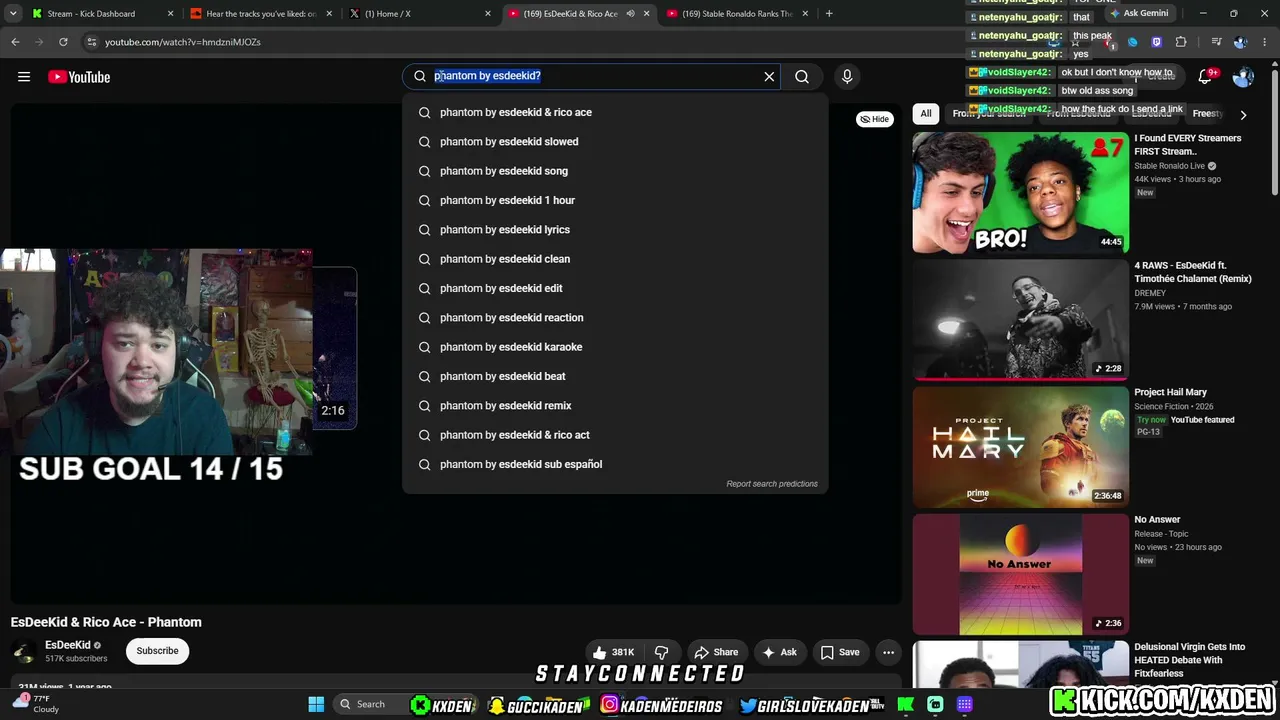The width and height of the screenshot is (1280, 720).
Task: Pick suggestion phantom by esdeekid beat
Action: 615,376
